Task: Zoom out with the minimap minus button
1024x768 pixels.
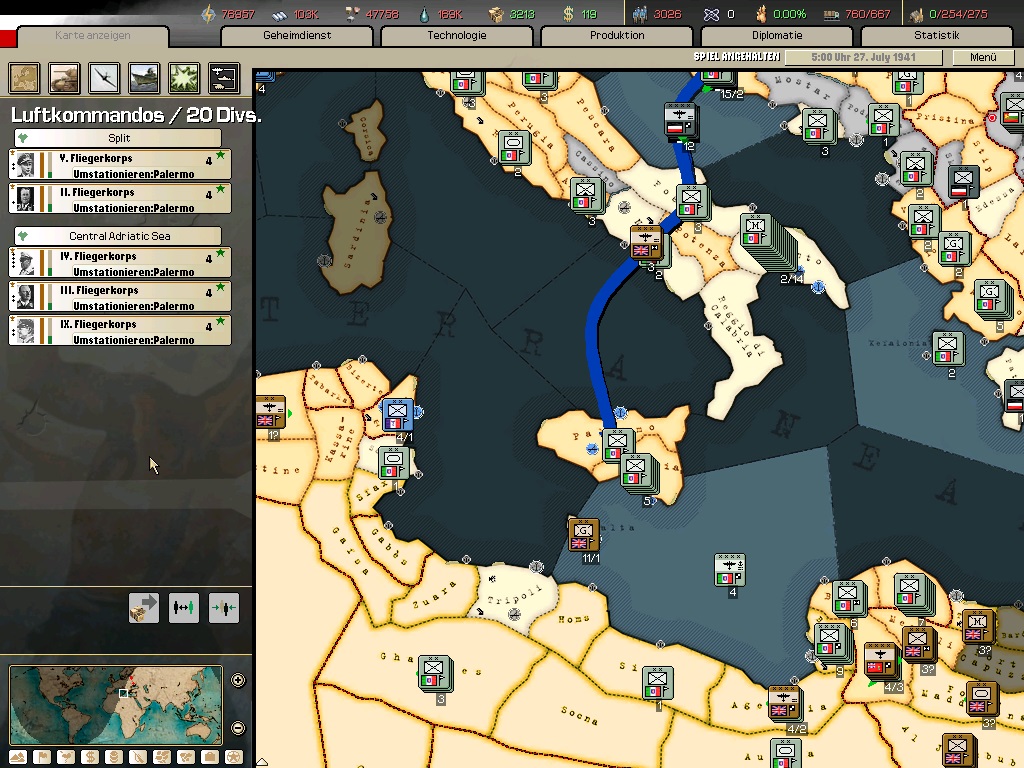Action: pos(238,728)
